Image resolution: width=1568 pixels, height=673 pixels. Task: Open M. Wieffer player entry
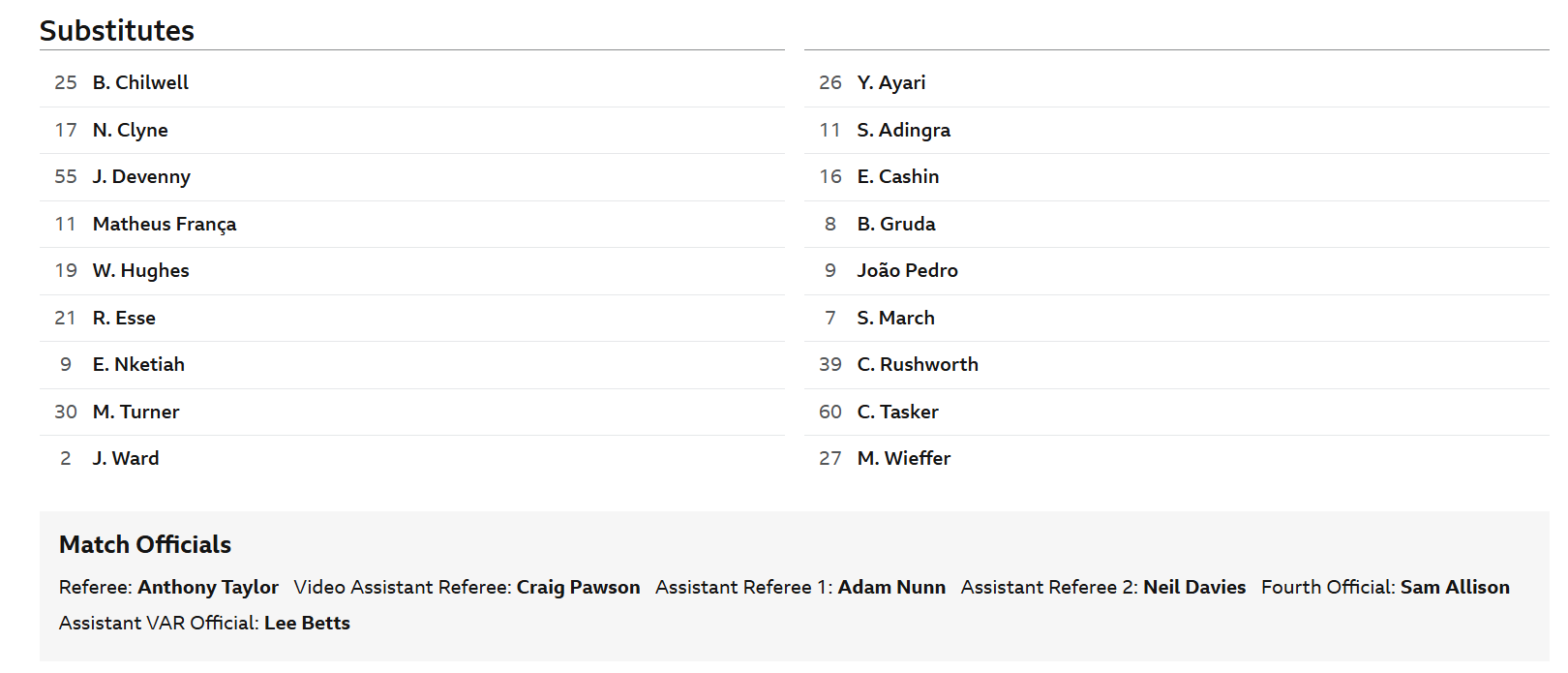[1176, 459]
